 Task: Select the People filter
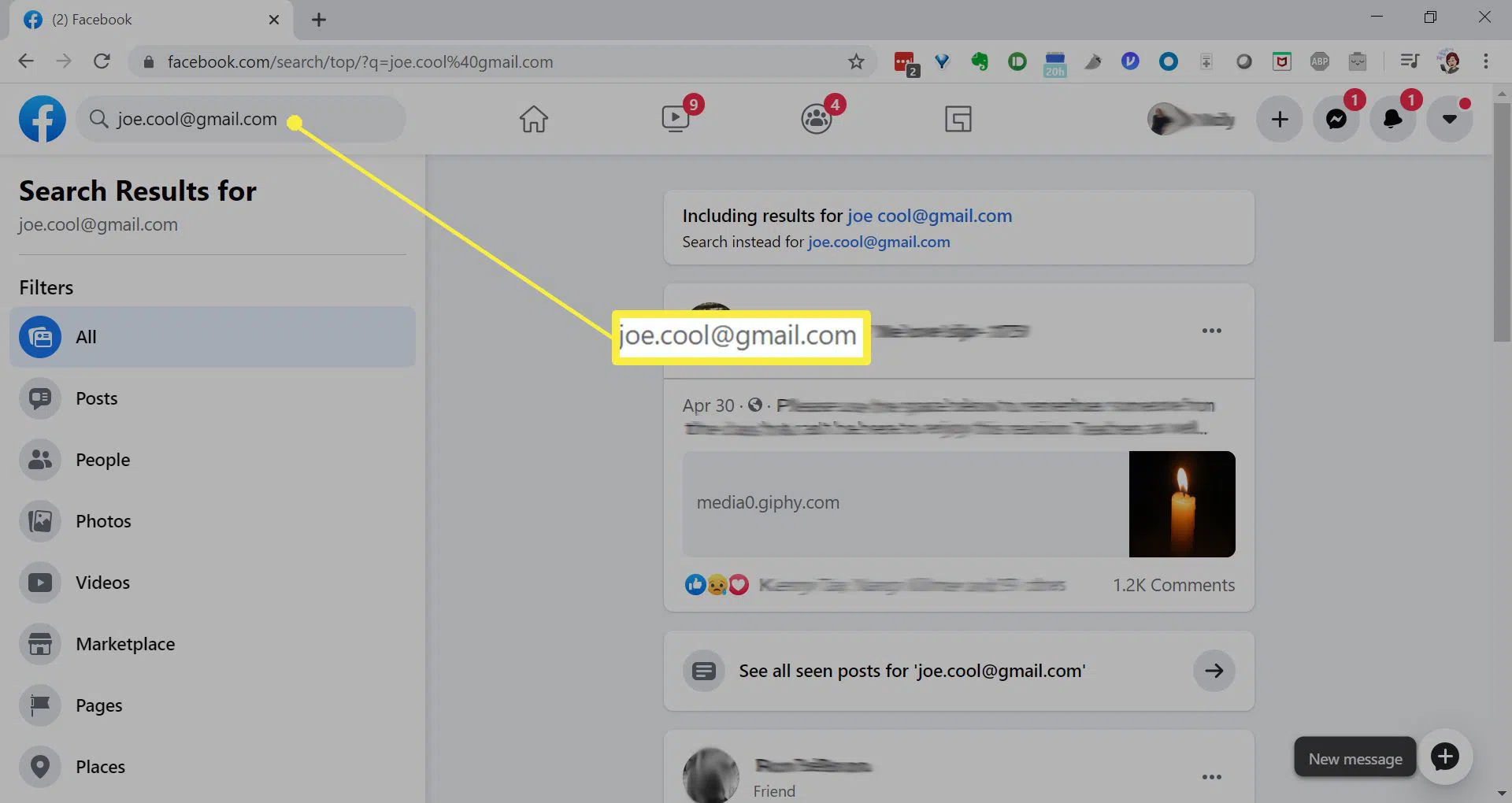102,460
